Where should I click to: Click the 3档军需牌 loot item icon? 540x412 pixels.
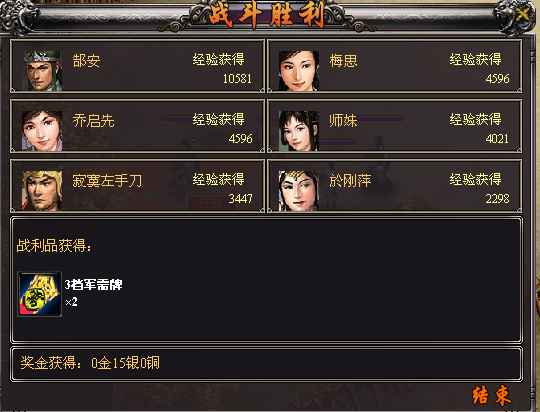[x=40, y=294]
